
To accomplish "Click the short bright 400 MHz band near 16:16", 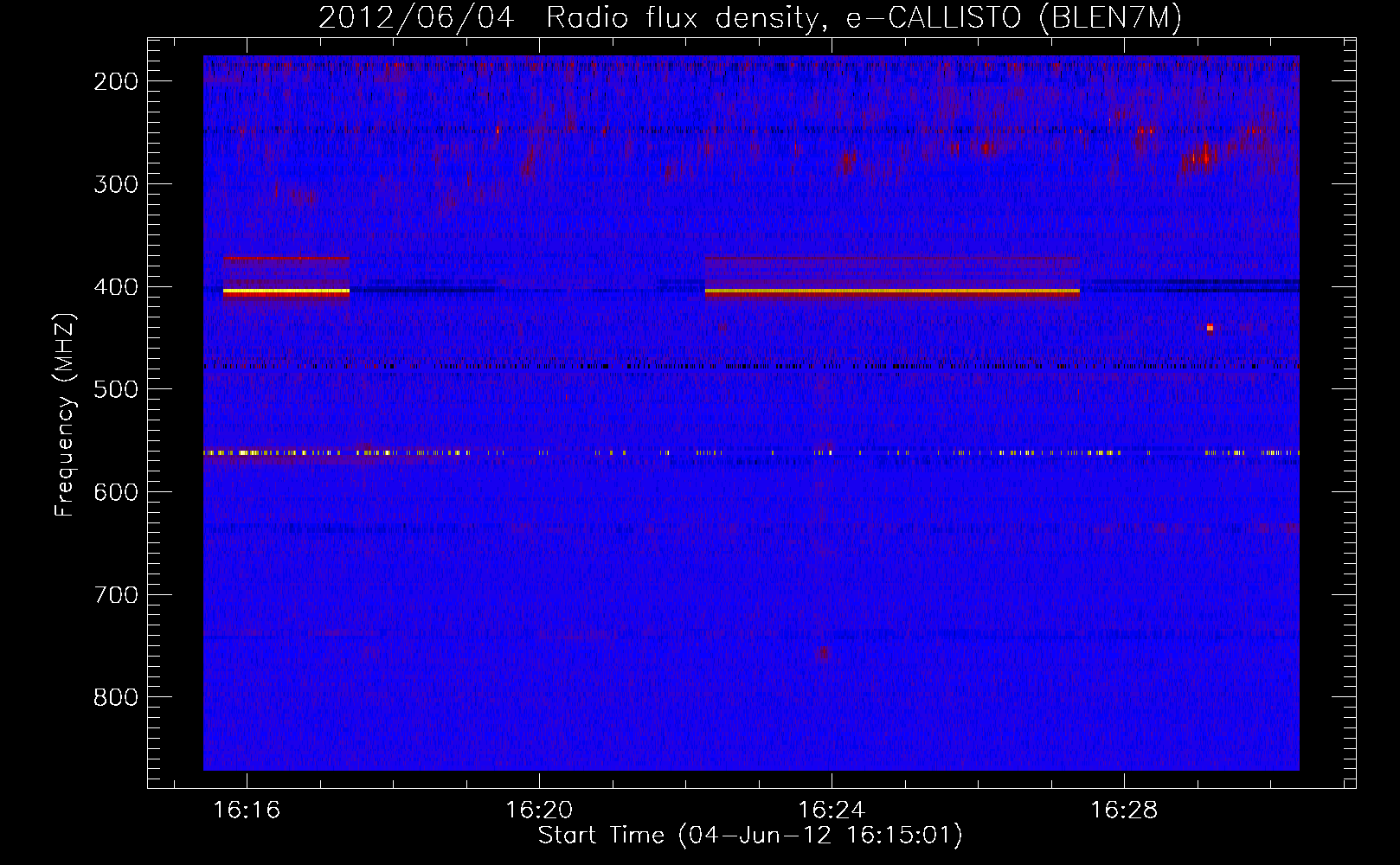I will tap(286, 292).
